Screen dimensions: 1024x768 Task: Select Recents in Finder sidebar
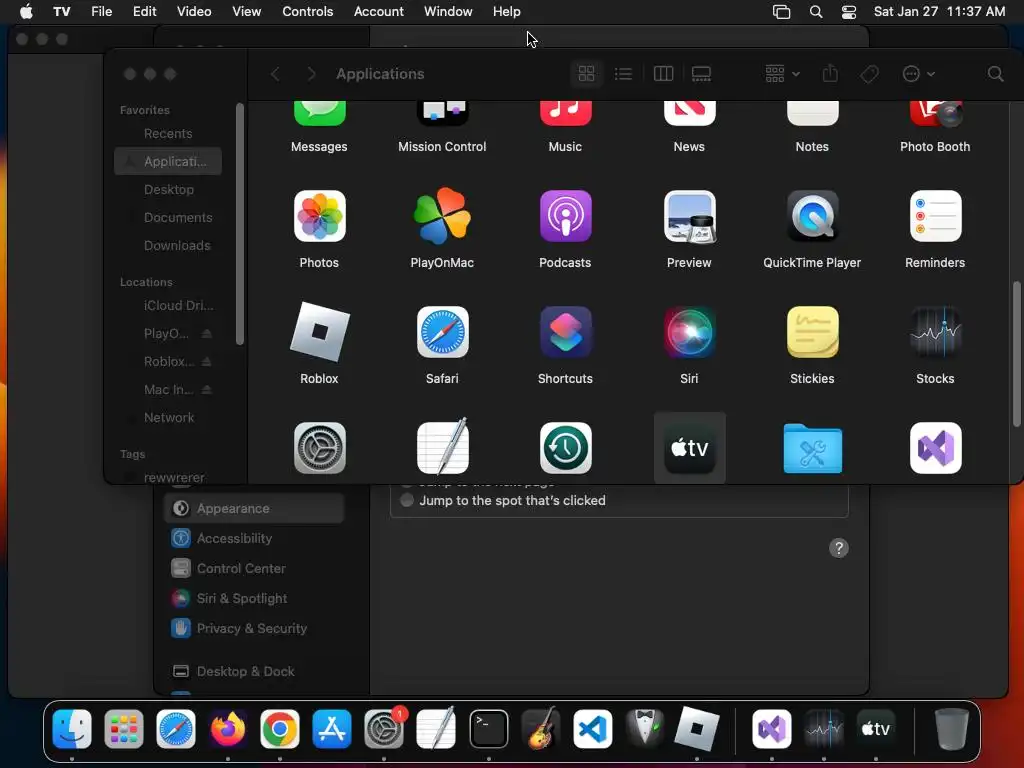168,133
